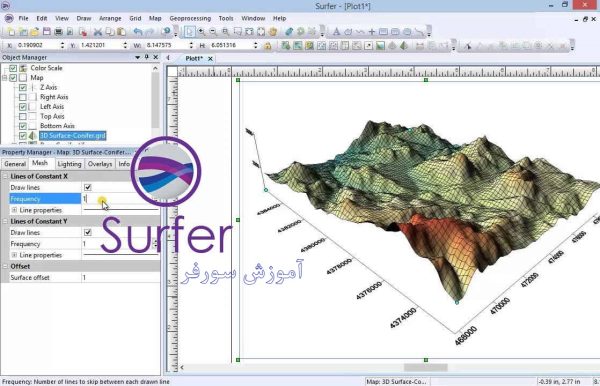Screen dimensions: 600x386
Task: Open the Grid menu
Action: coord(135,18)
